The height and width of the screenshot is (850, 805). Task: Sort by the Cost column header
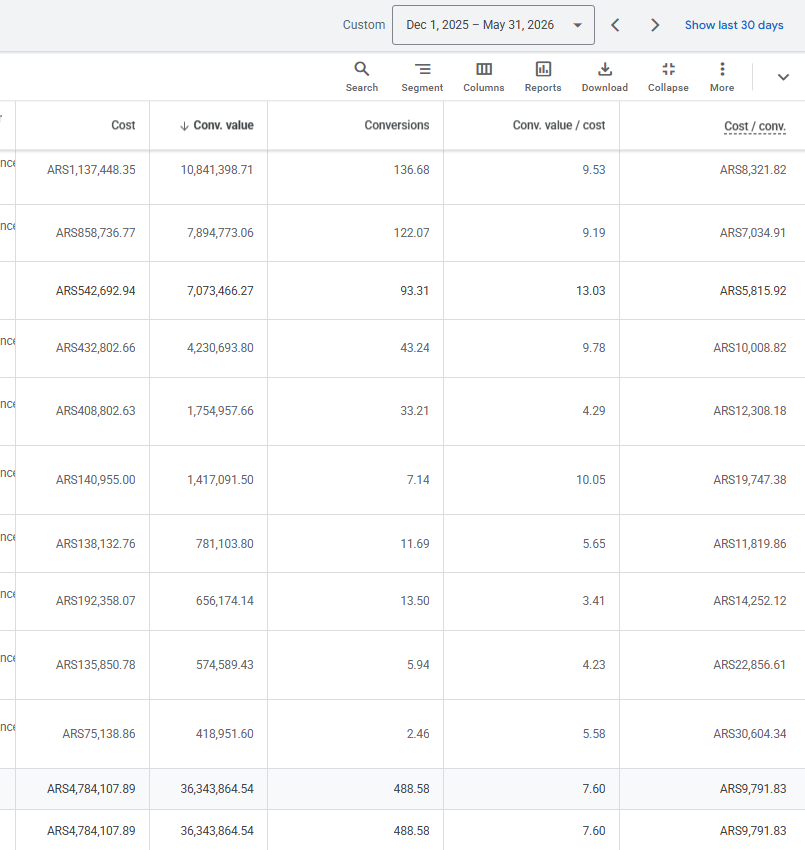[123, 125]
